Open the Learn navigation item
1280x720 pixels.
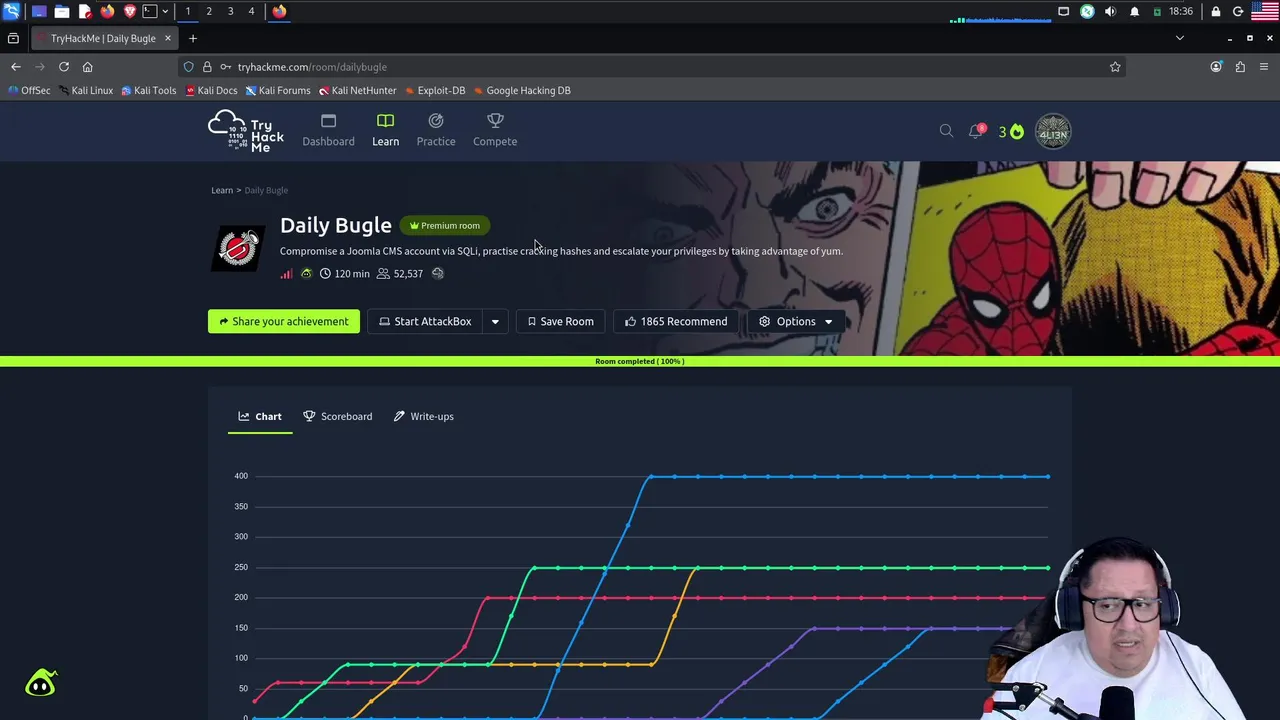click(x=385, y=131)
